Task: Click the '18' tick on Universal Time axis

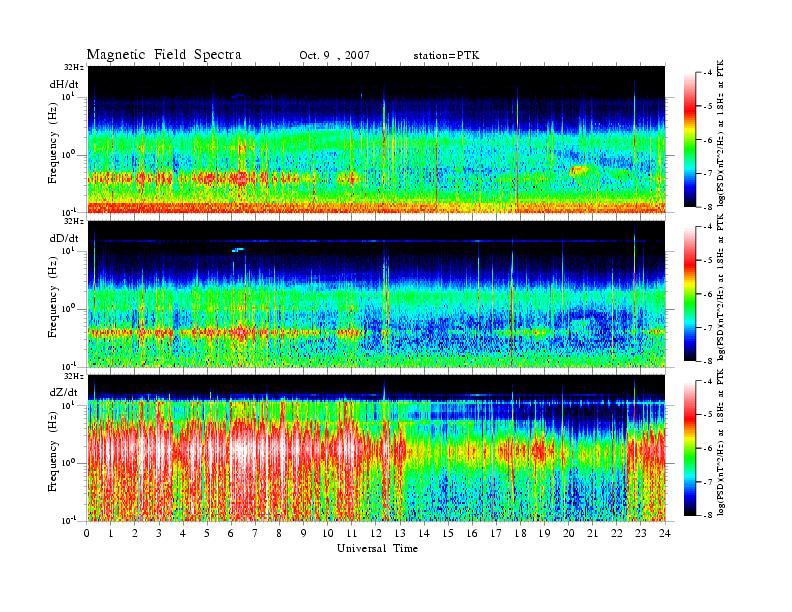Action: click(520, 533)
